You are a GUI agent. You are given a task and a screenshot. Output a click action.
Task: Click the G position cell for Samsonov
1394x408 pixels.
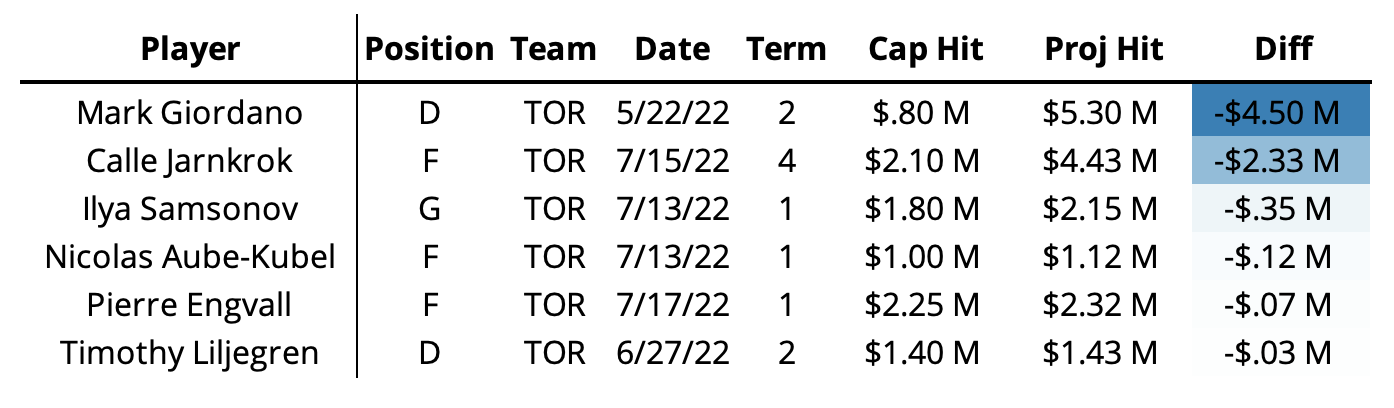(x=428, y=208)
